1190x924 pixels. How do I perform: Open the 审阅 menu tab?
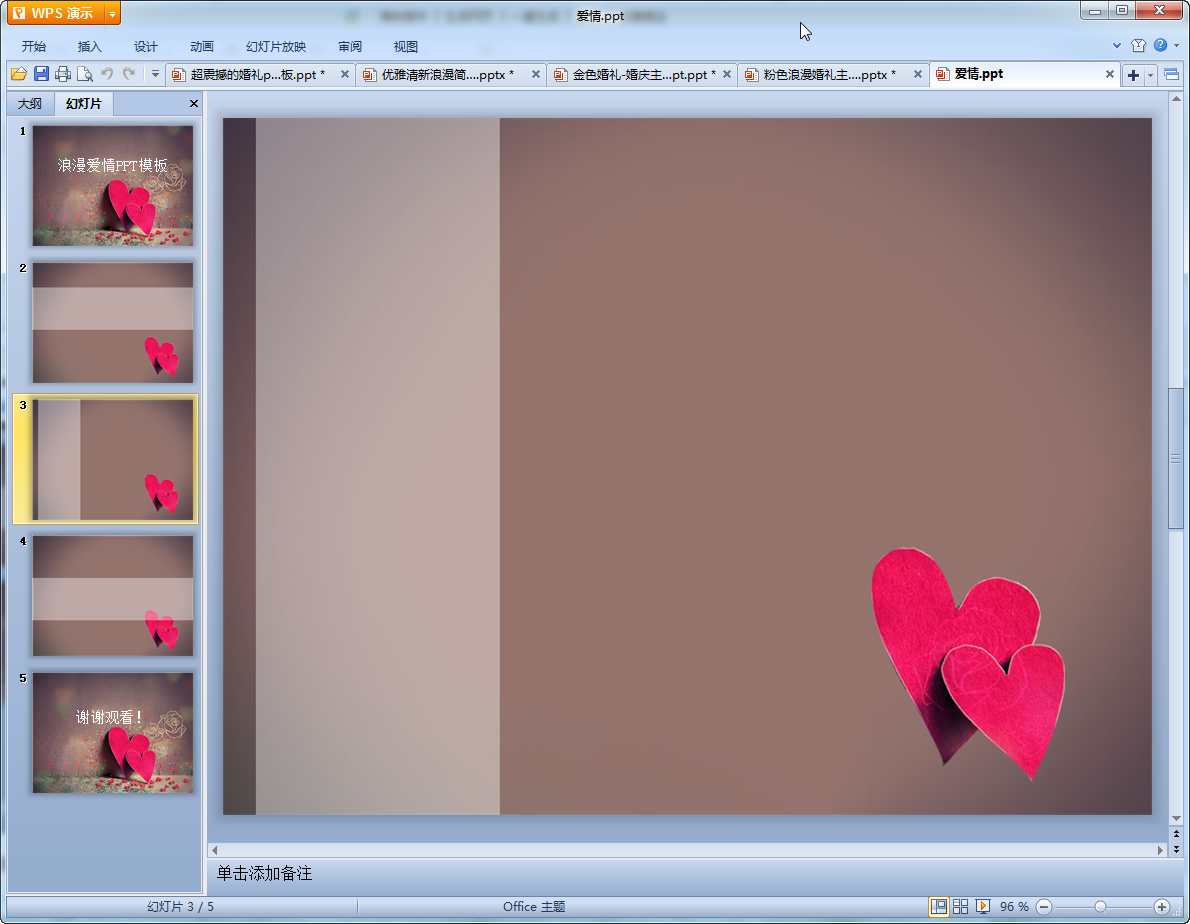[x=350, y=46]
